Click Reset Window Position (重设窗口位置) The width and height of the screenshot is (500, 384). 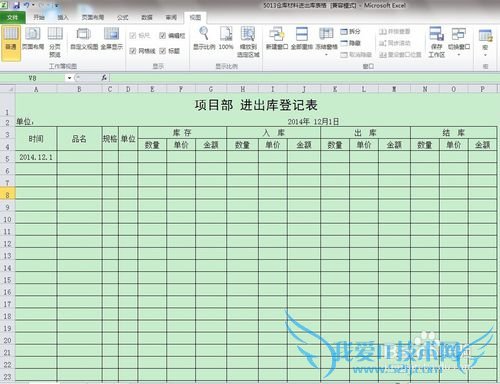pos(400,55)
